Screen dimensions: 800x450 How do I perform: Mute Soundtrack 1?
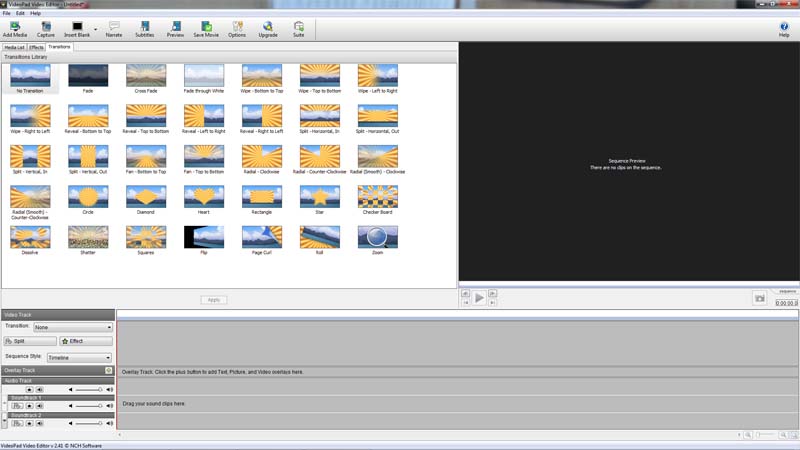39,406
